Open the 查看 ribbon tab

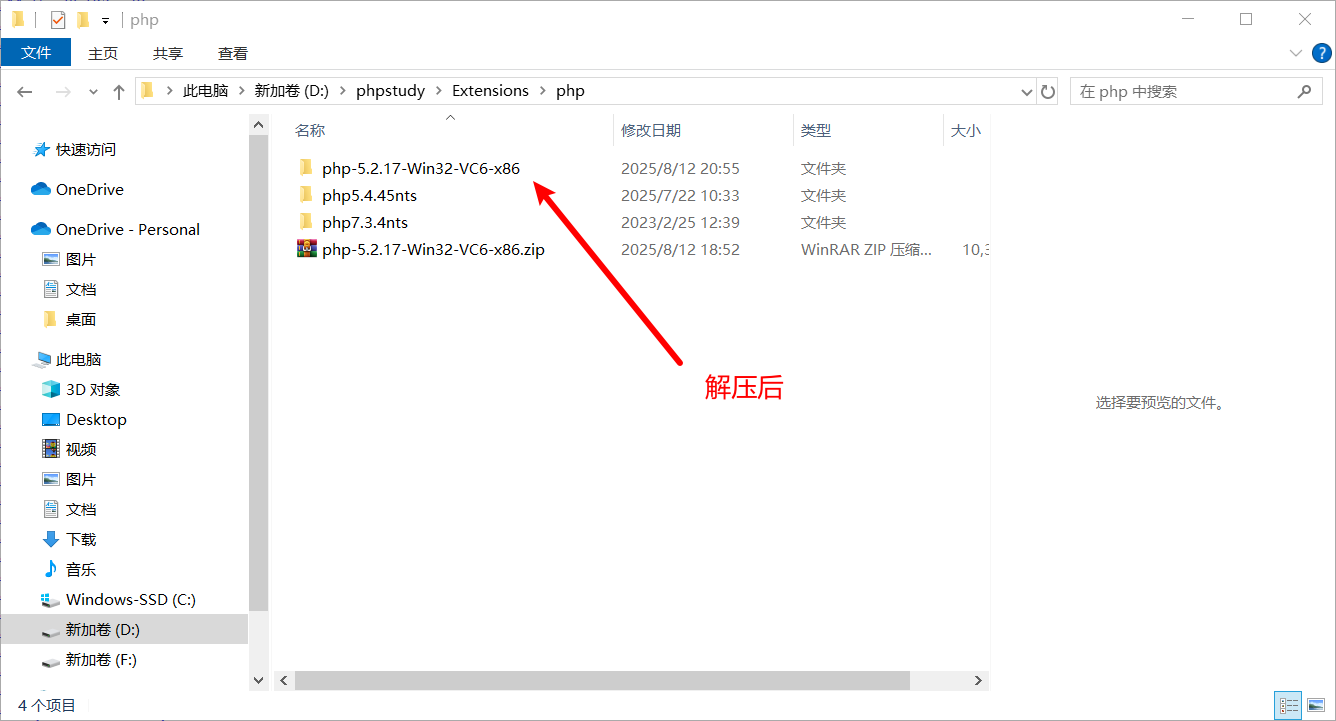(x=232, y=53)
